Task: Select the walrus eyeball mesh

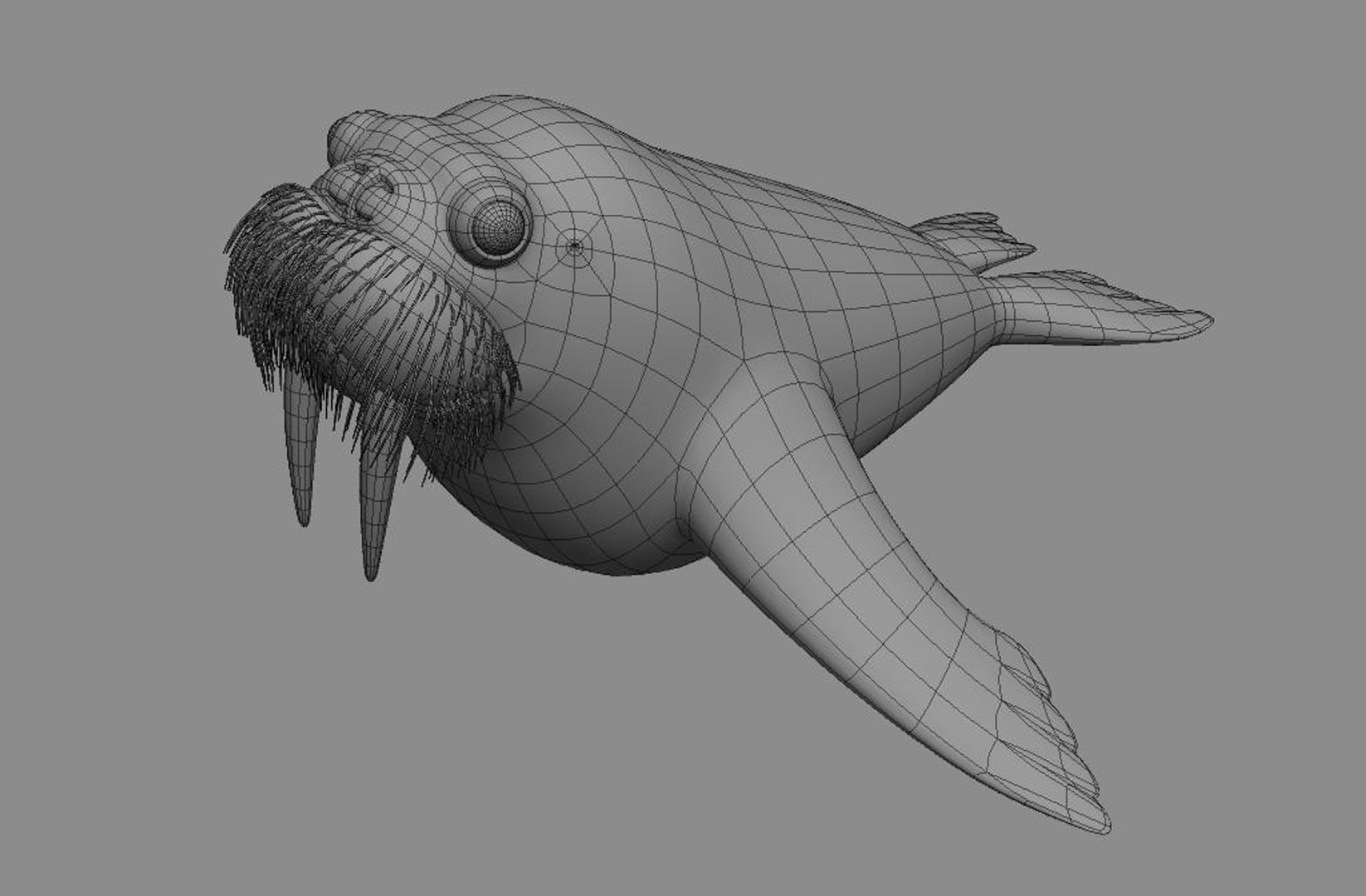Action: point(499,228)
